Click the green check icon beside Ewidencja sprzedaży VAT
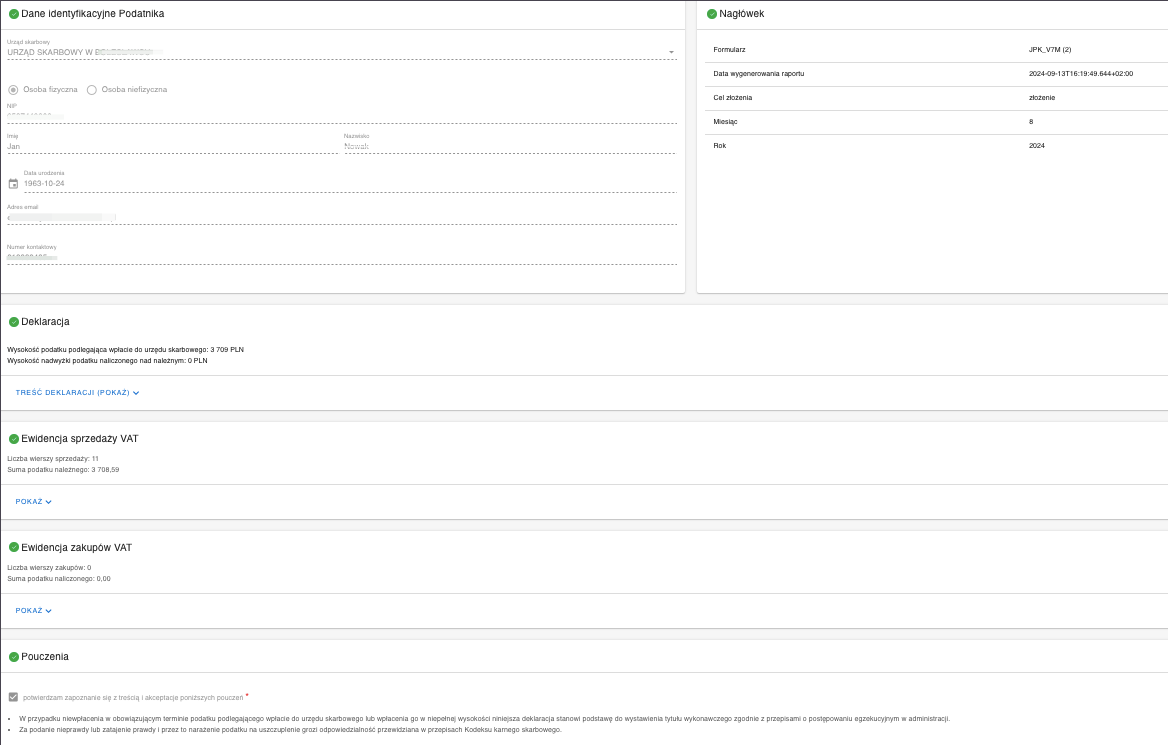Viewport: 1168px width, 745px height. click(x=13, y=439)
